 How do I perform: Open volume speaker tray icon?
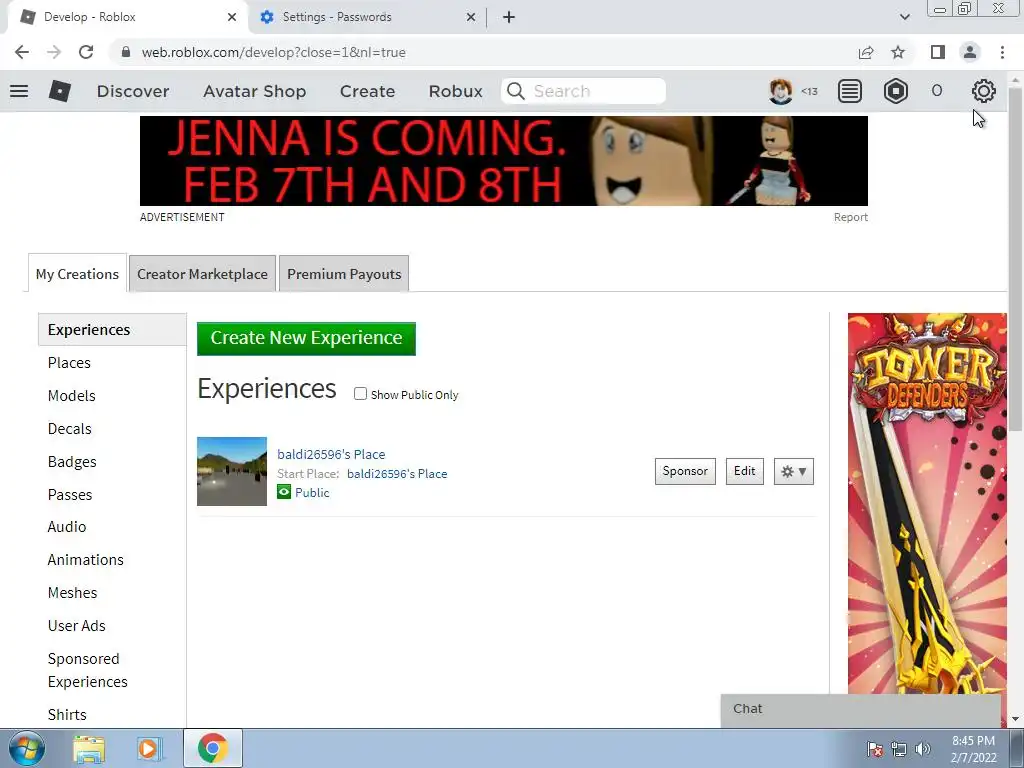point(923,749)
